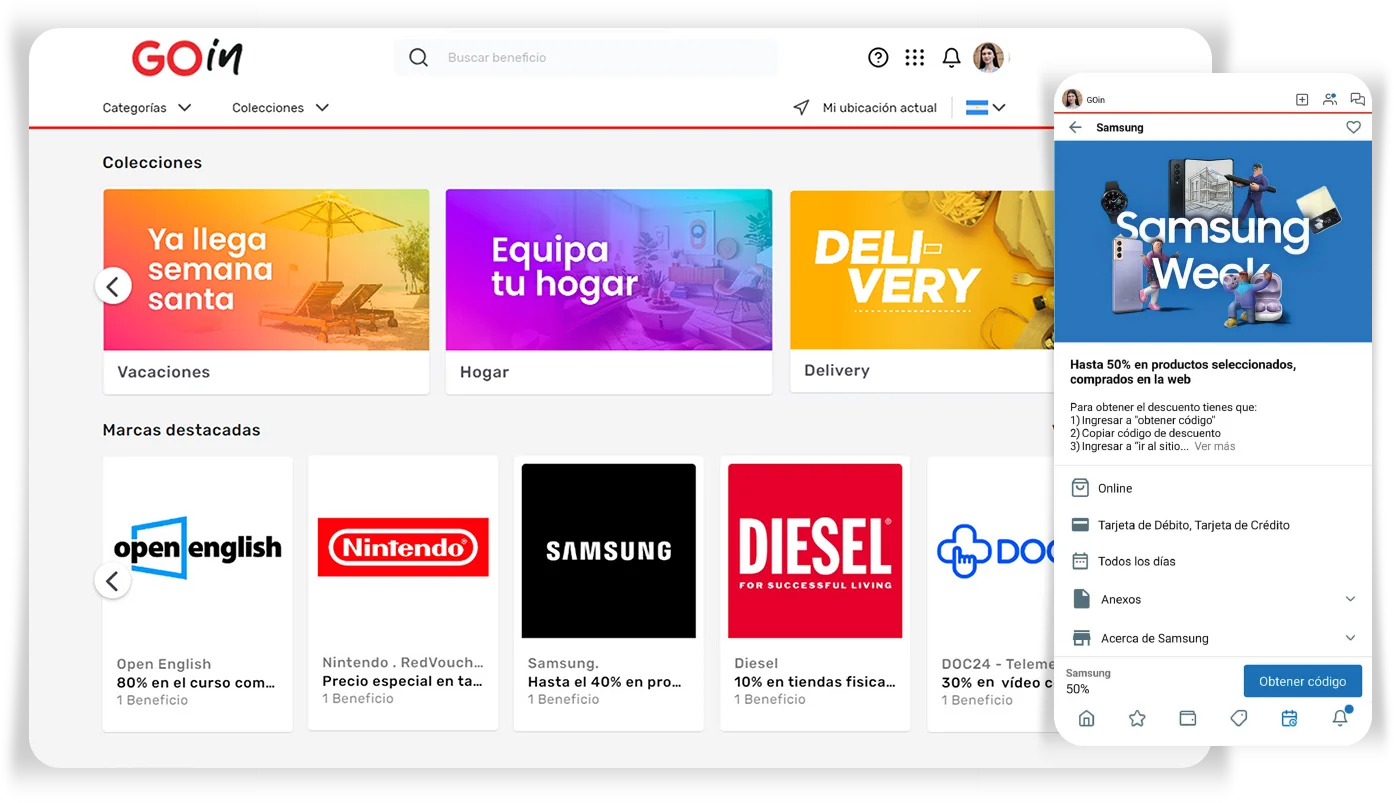
Task: Open notifications bell in desktop header
Action: coord(951,58)
